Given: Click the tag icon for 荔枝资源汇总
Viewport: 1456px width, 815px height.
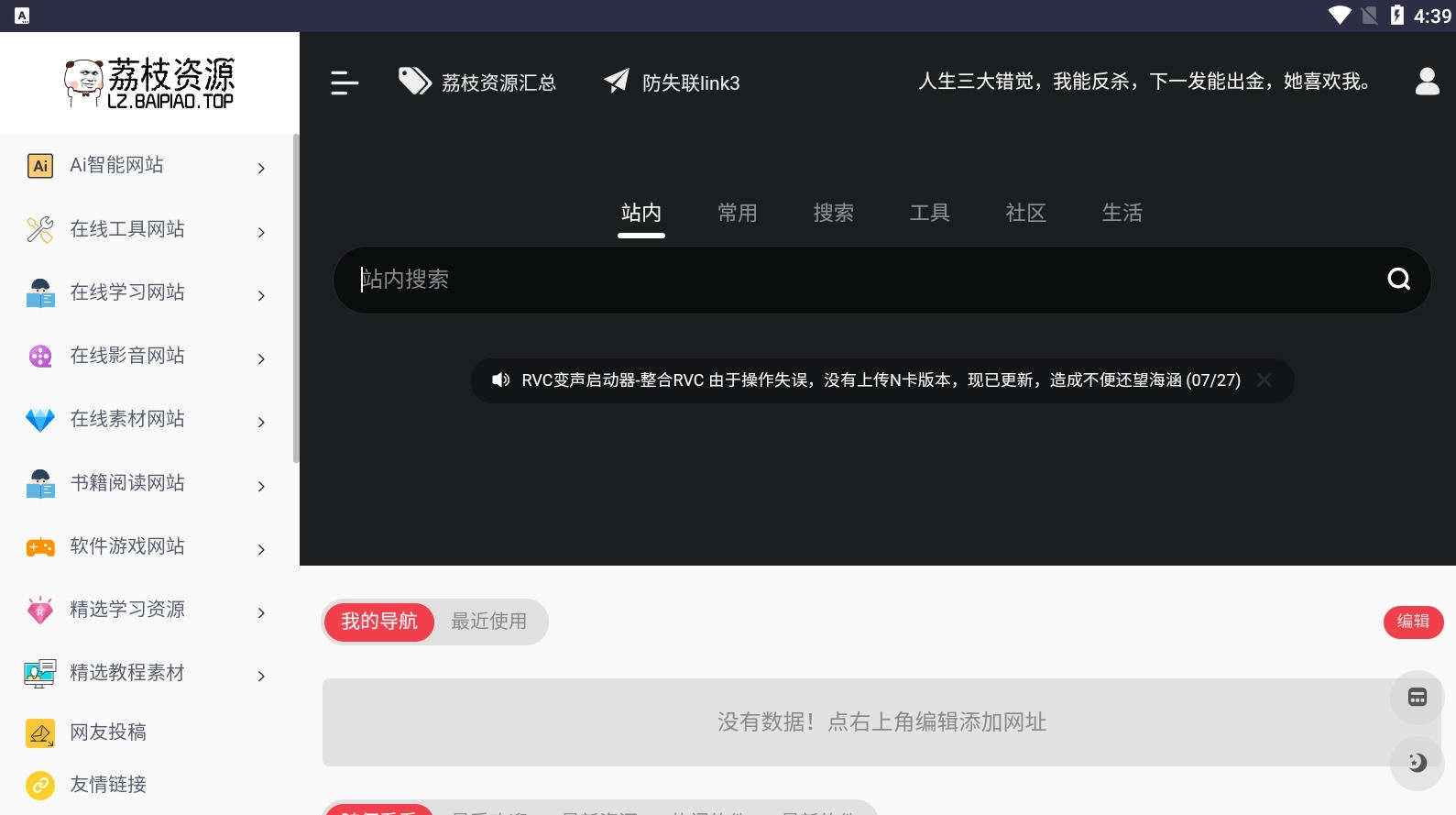Looking at the screenshot, I should (x=414, y=82).
